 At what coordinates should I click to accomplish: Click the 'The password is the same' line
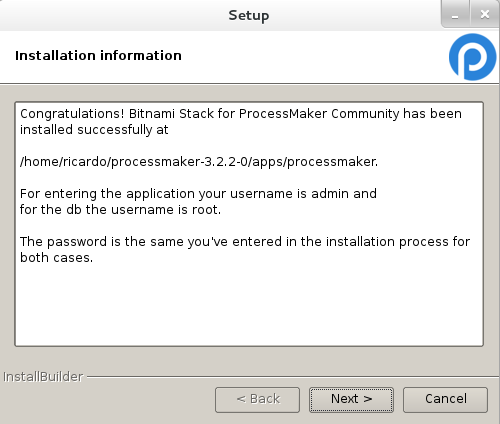point(245,242)
